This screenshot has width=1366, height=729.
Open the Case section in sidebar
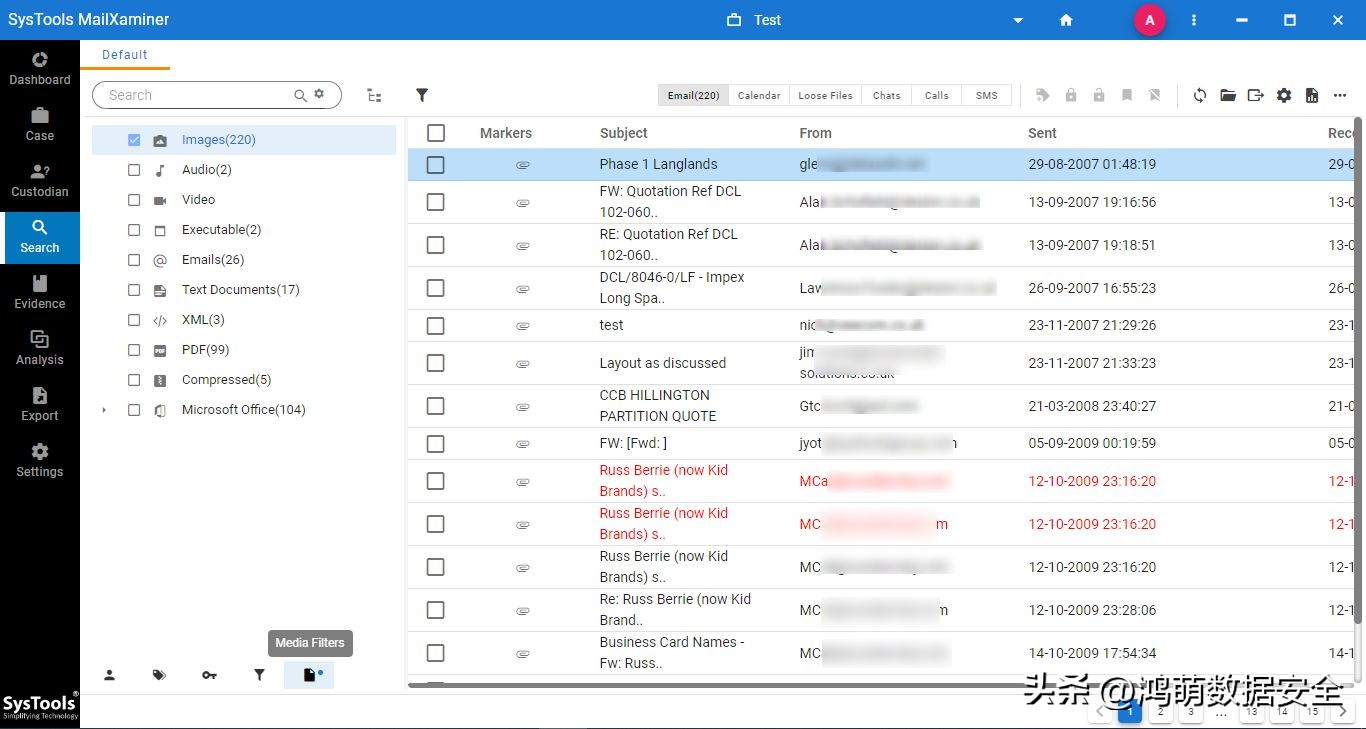[40, 124]
